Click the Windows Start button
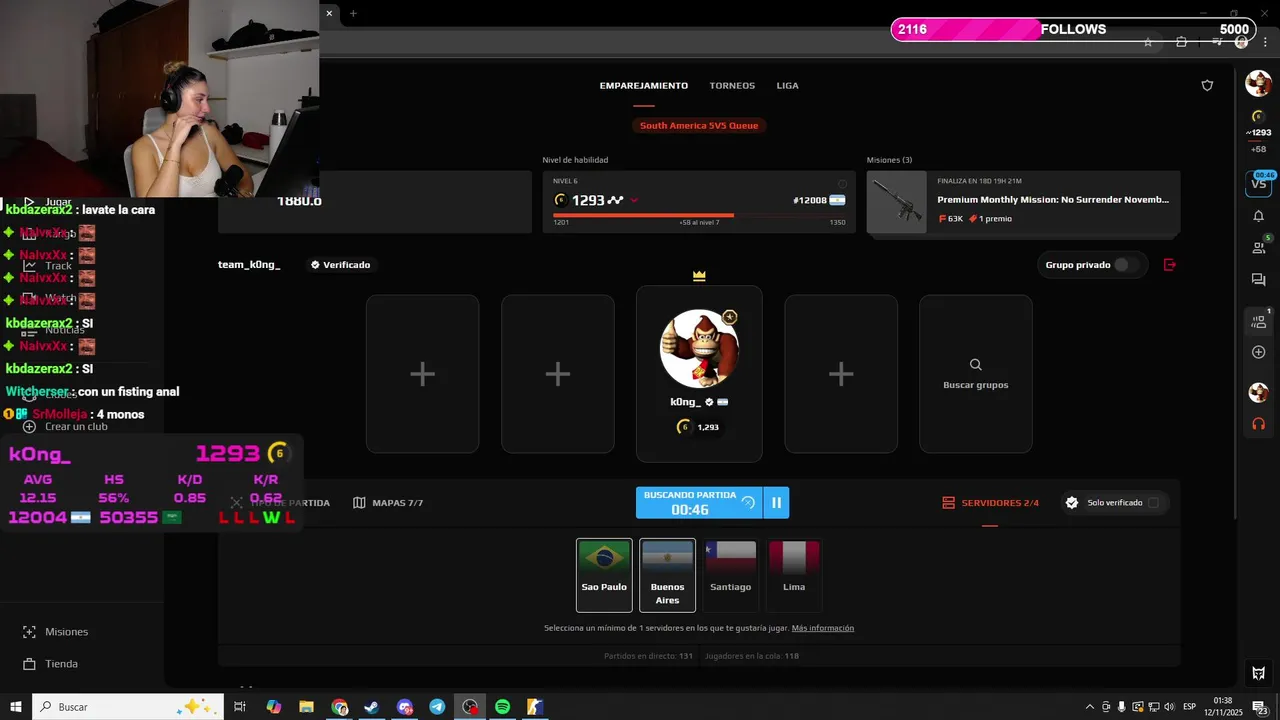Image resolution: width=1280 pixels, height=720 pixels. (15, 707)
